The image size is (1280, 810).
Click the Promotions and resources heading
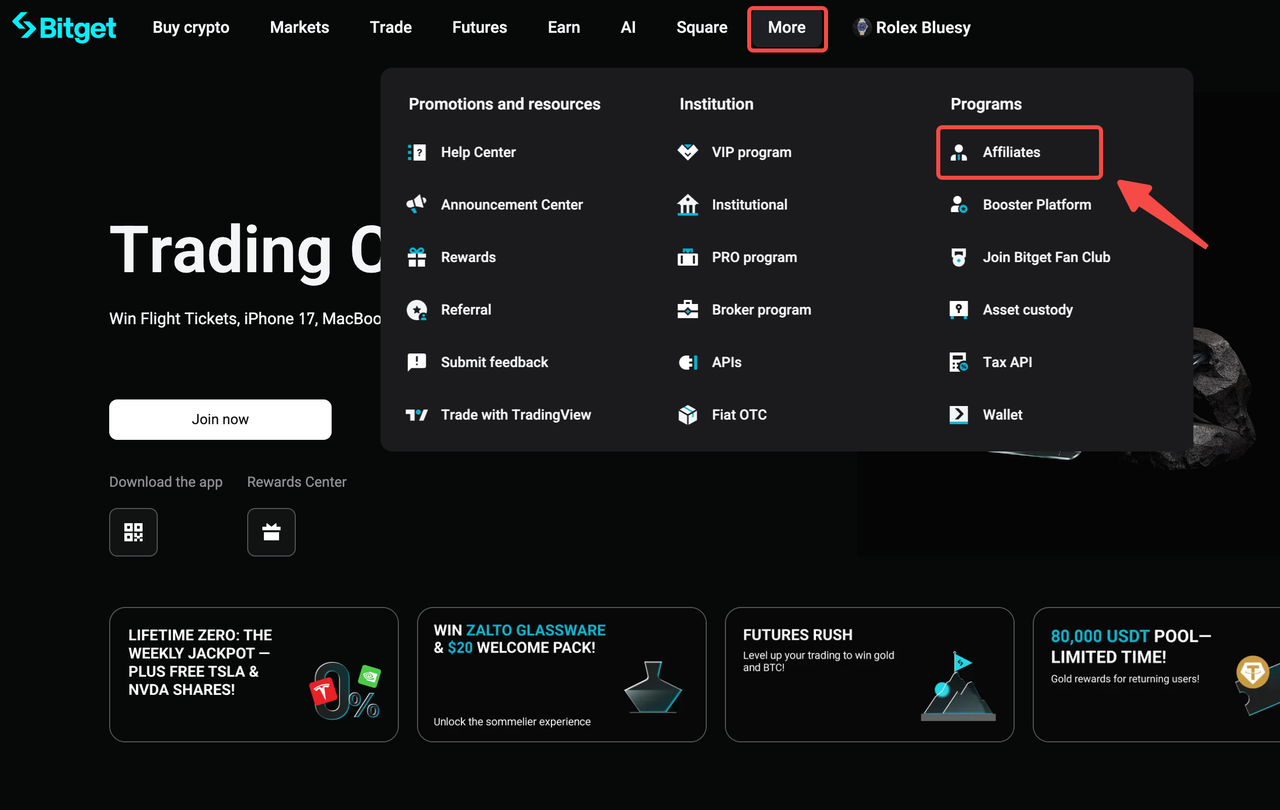point(504,104)
